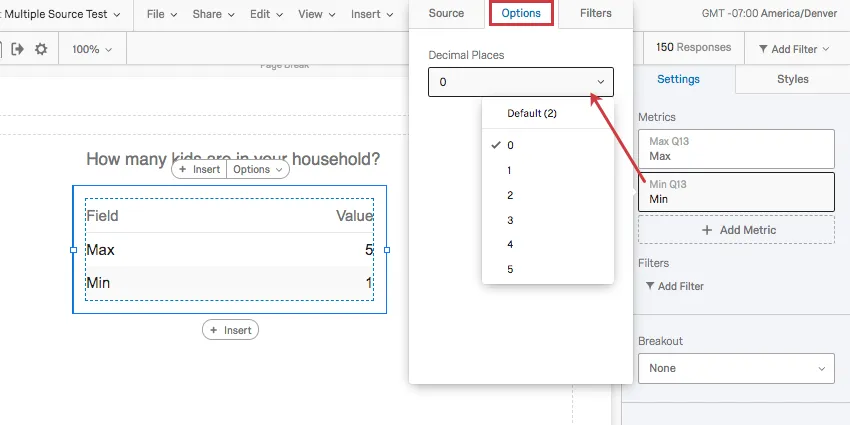Open the 100% zoom dropdown

pyautogui.click(x=92, y=49)
